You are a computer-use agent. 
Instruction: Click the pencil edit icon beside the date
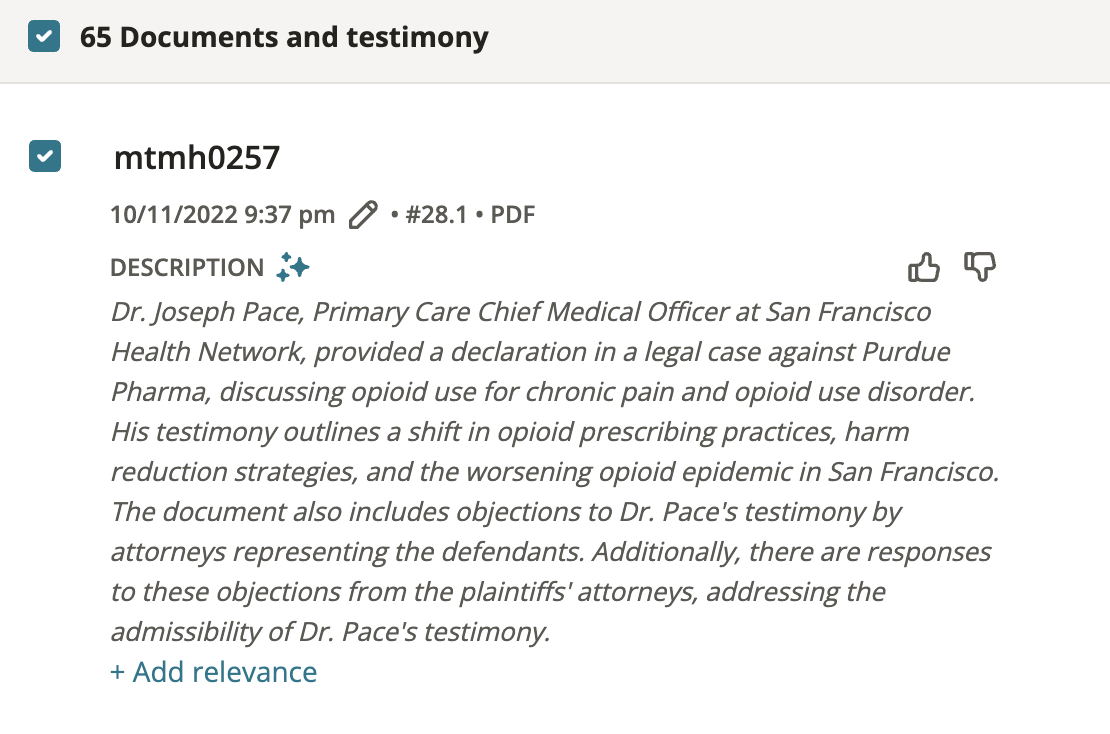(x=363, y=214)
